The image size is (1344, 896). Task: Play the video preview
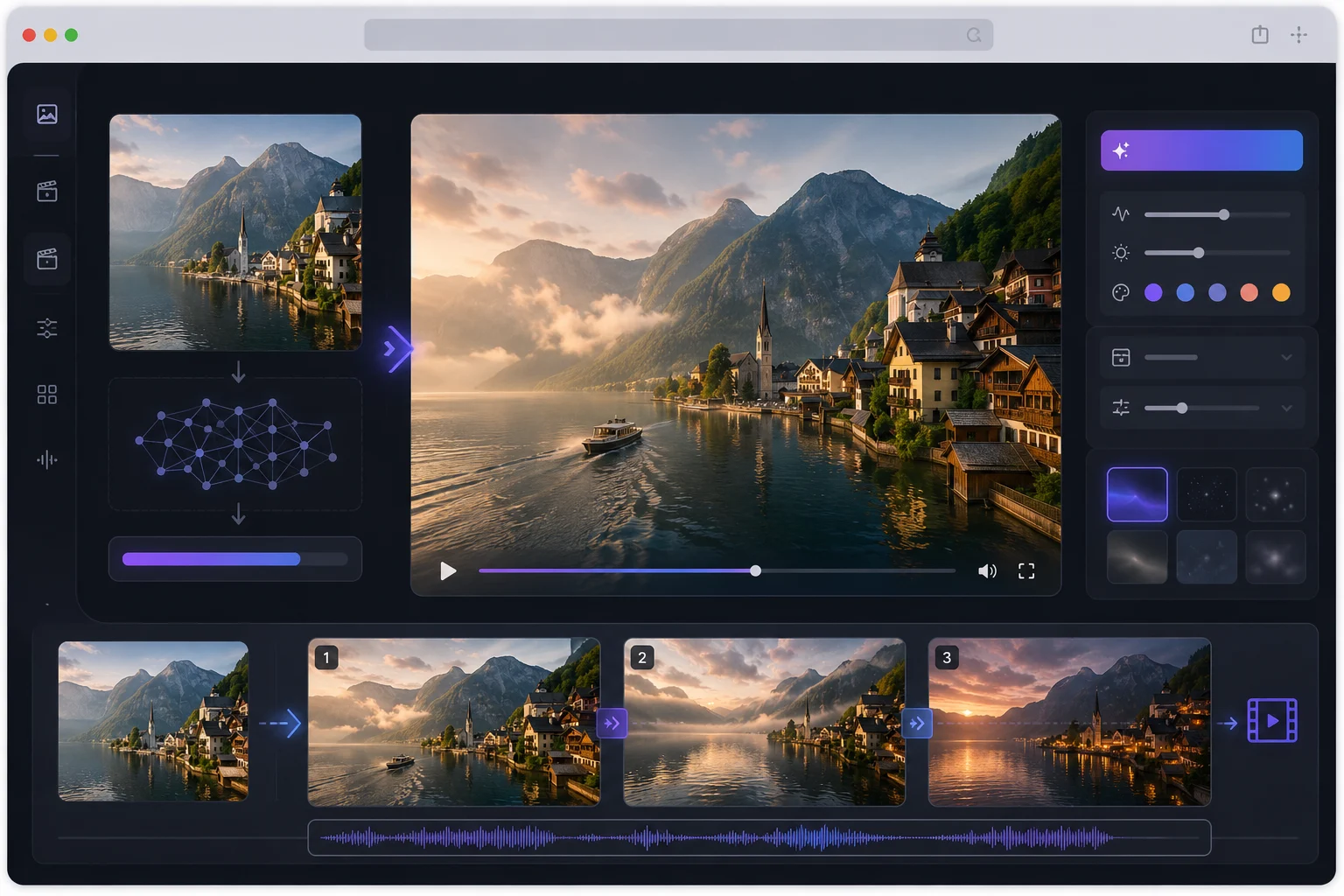448,571
